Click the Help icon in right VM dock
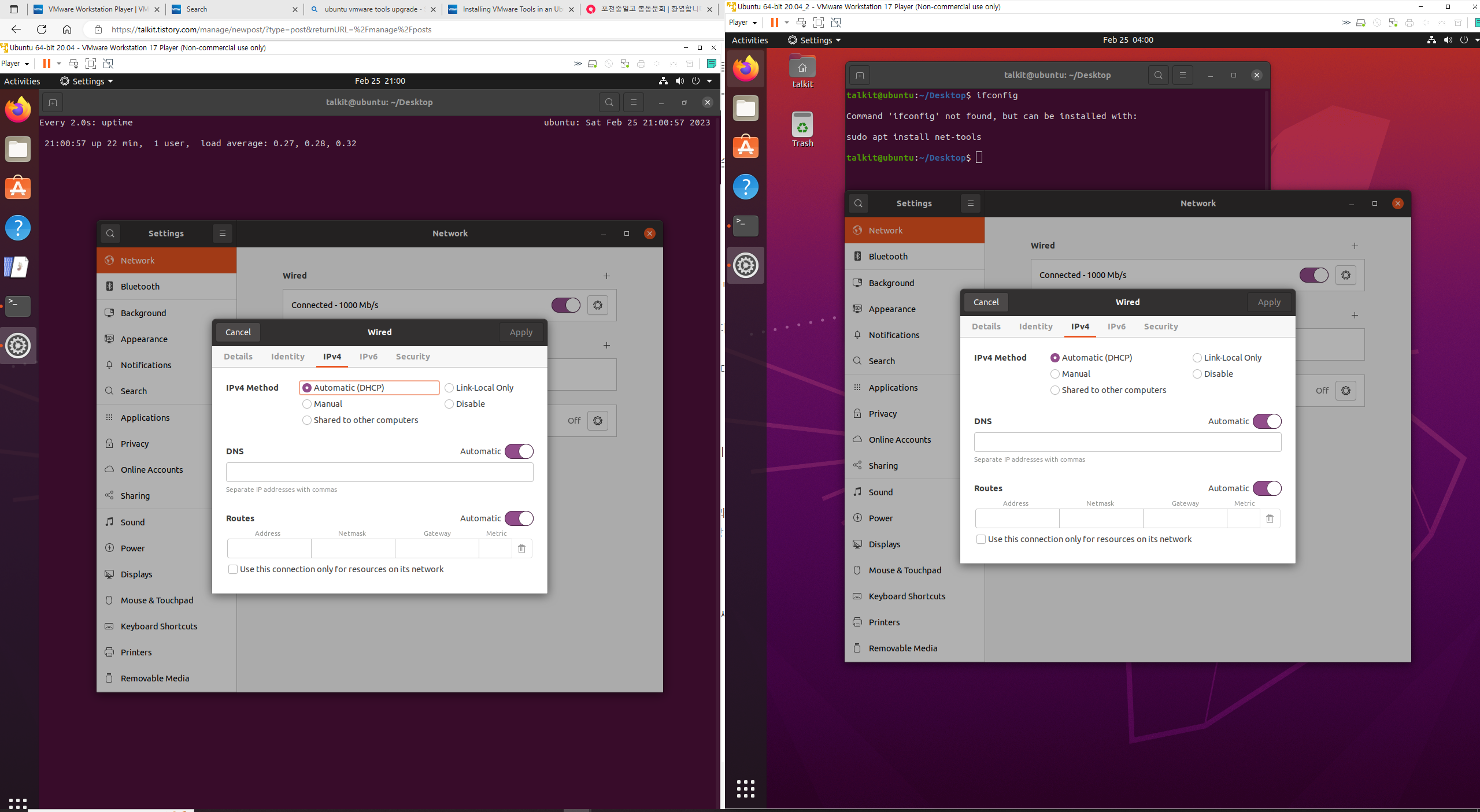The image size is (1480, 812). [x=745, y=187]
